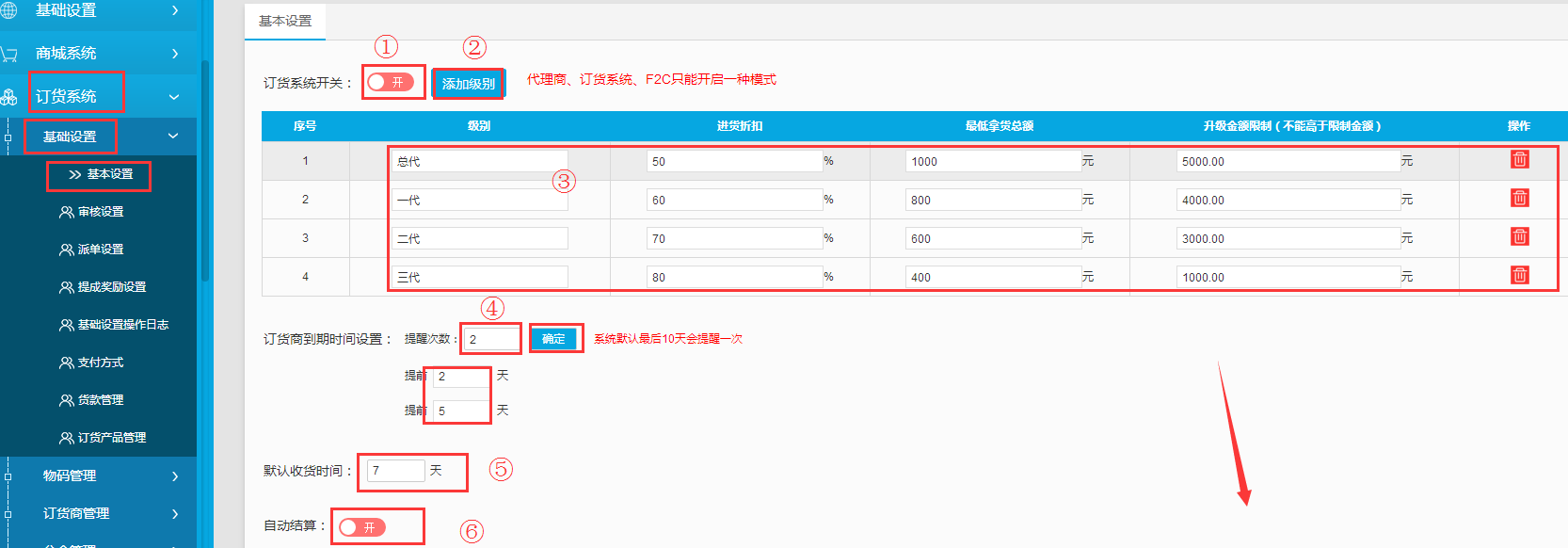Click the 进货折扣 column header
This screenshot has width=1568, height=548.
(x=739, y=126)
